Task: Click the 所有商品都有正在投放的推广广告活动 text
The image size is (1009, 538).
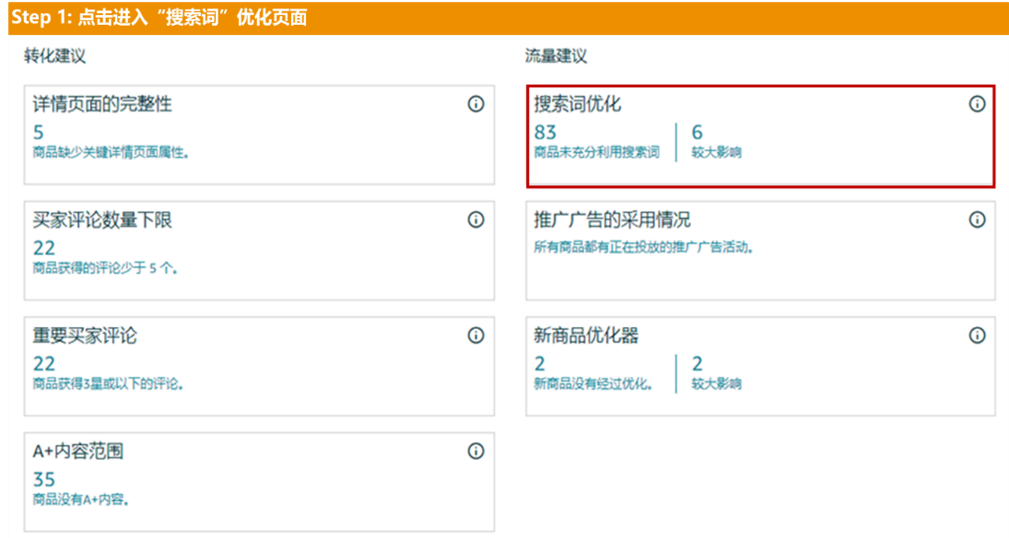Action: tap(643, 247)
